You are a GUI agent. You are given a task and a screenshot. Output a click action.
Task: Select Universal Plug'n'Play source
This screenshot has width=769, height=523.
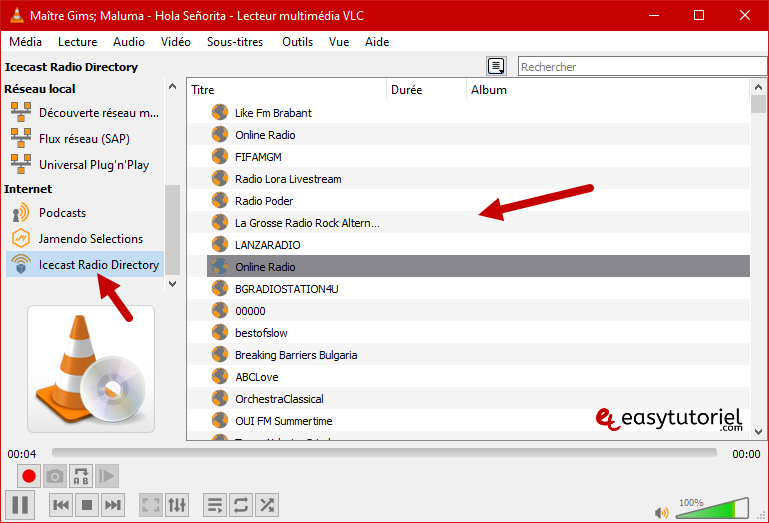tap(85, 164)
